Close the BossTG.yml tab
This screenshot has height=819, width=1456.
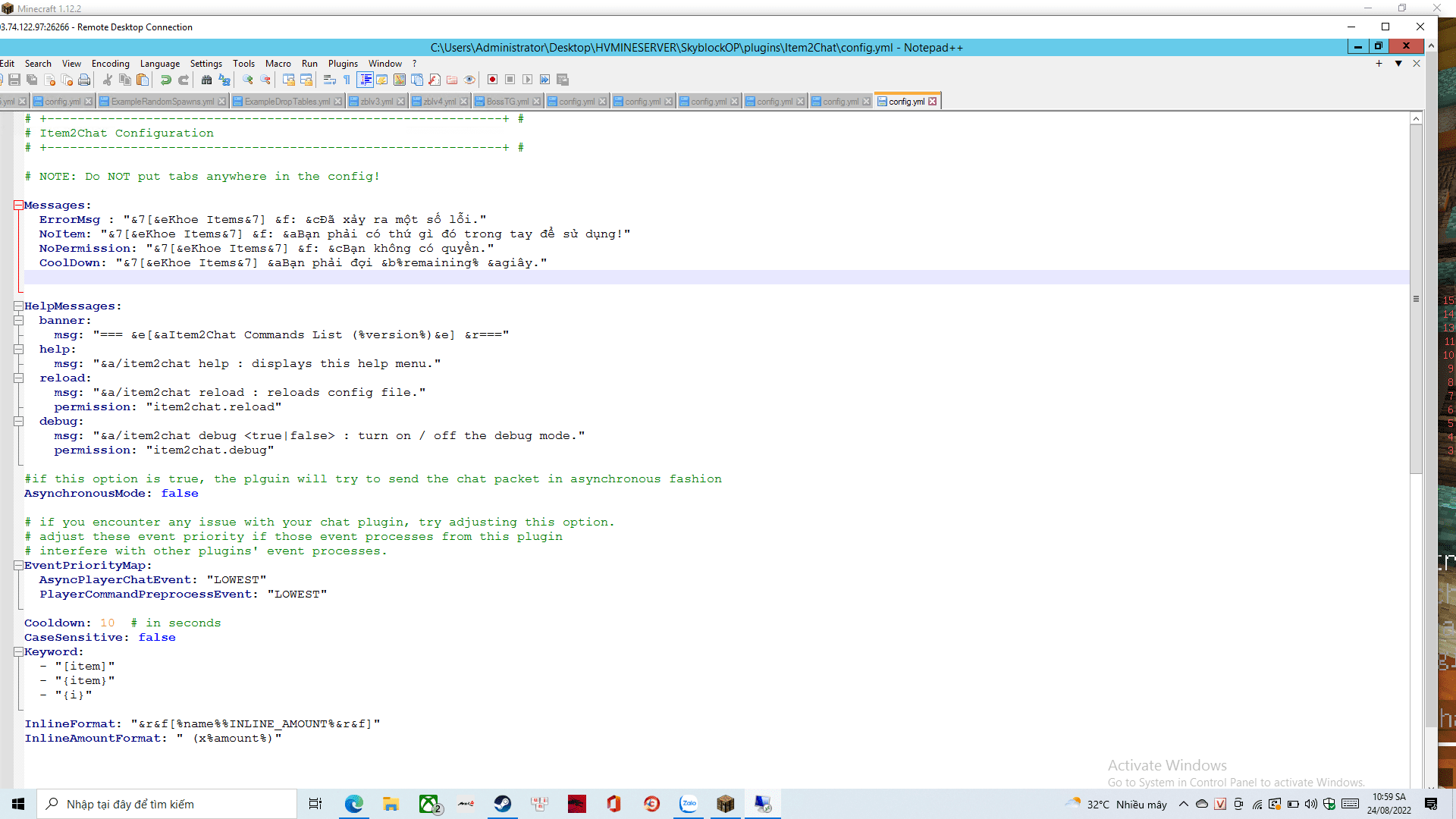coord(537,102)
